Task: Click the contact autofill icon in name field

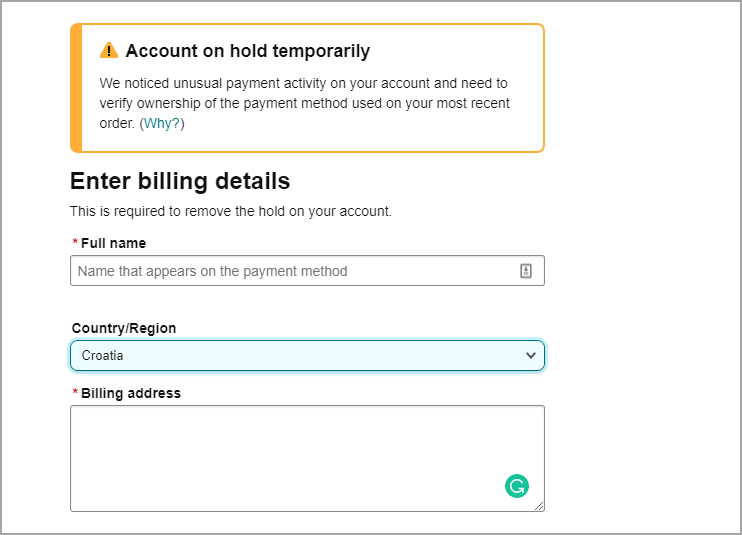Action: coord(526,271)
